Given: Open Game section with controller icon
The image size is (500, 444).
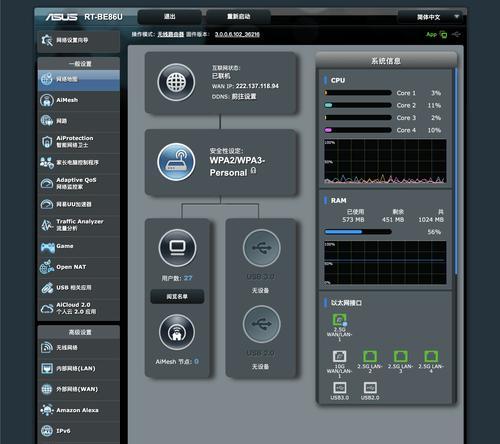Looking at the screenshot, I should tap(79, 246).
